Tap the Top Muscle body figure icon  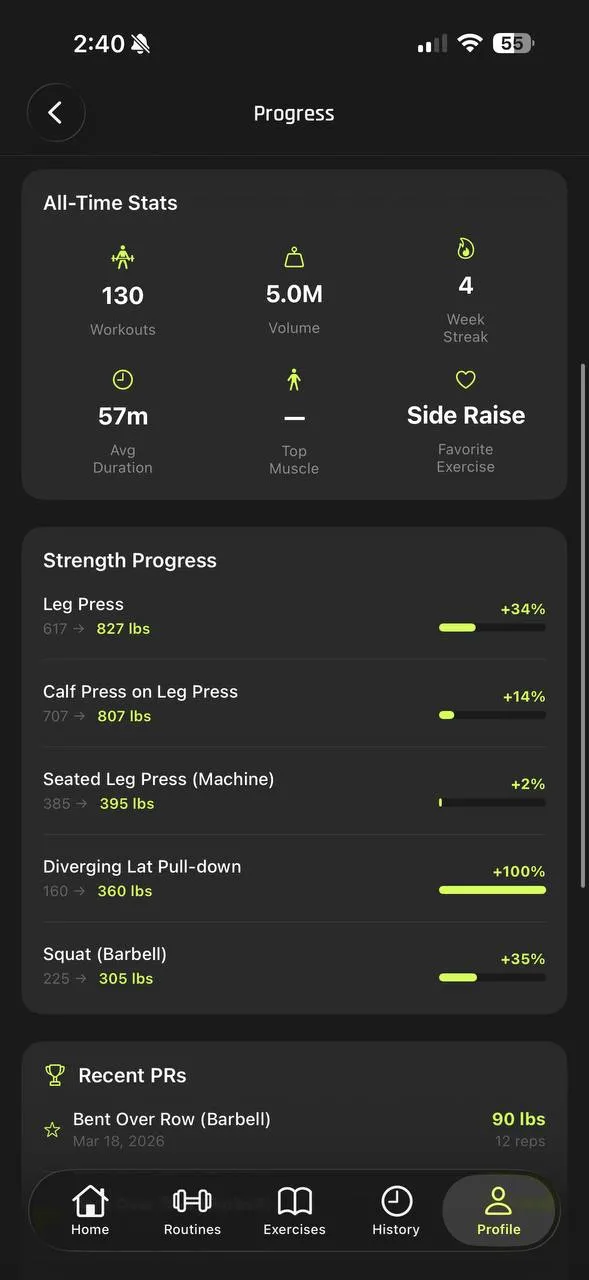tap(294, 379)
